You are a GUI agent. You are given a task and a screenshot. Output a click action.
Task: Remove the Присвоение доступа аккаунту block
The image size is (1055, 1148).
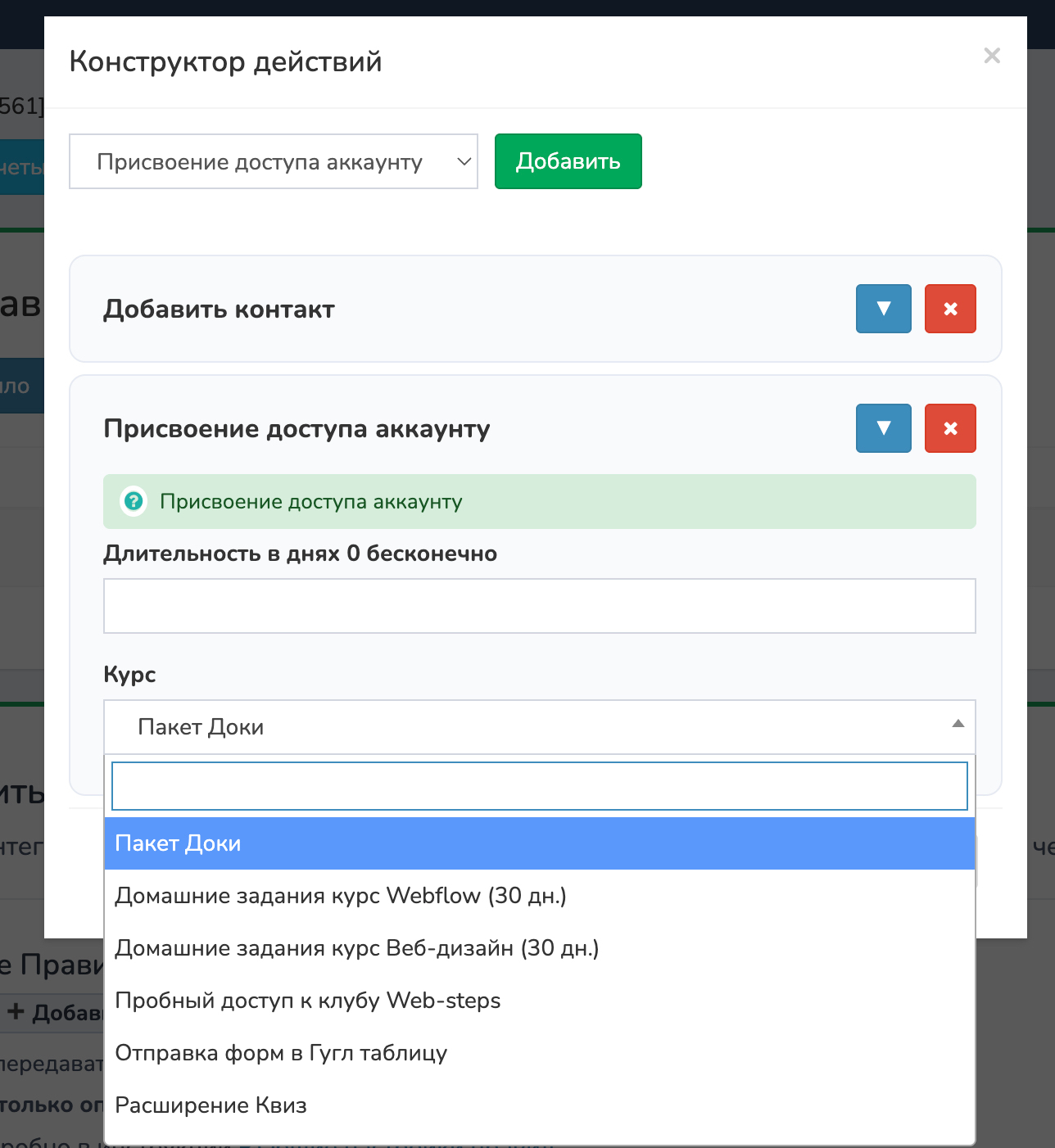(x=950, y=428)
